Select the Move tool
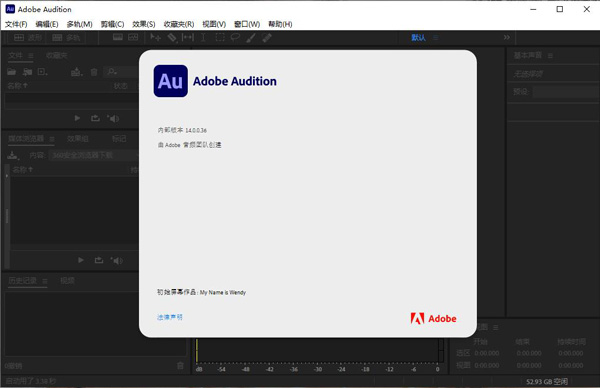 point(155,37)
